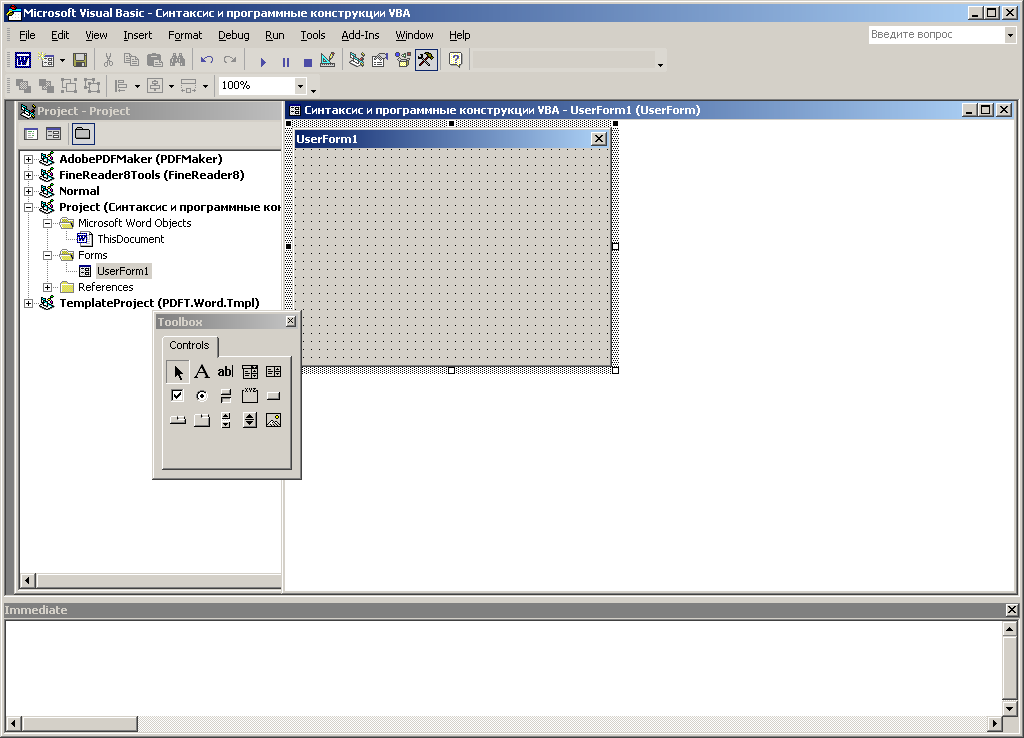Select the ListBox control in the Toolbox
The image size is (1024, 738).
(274, 372)
